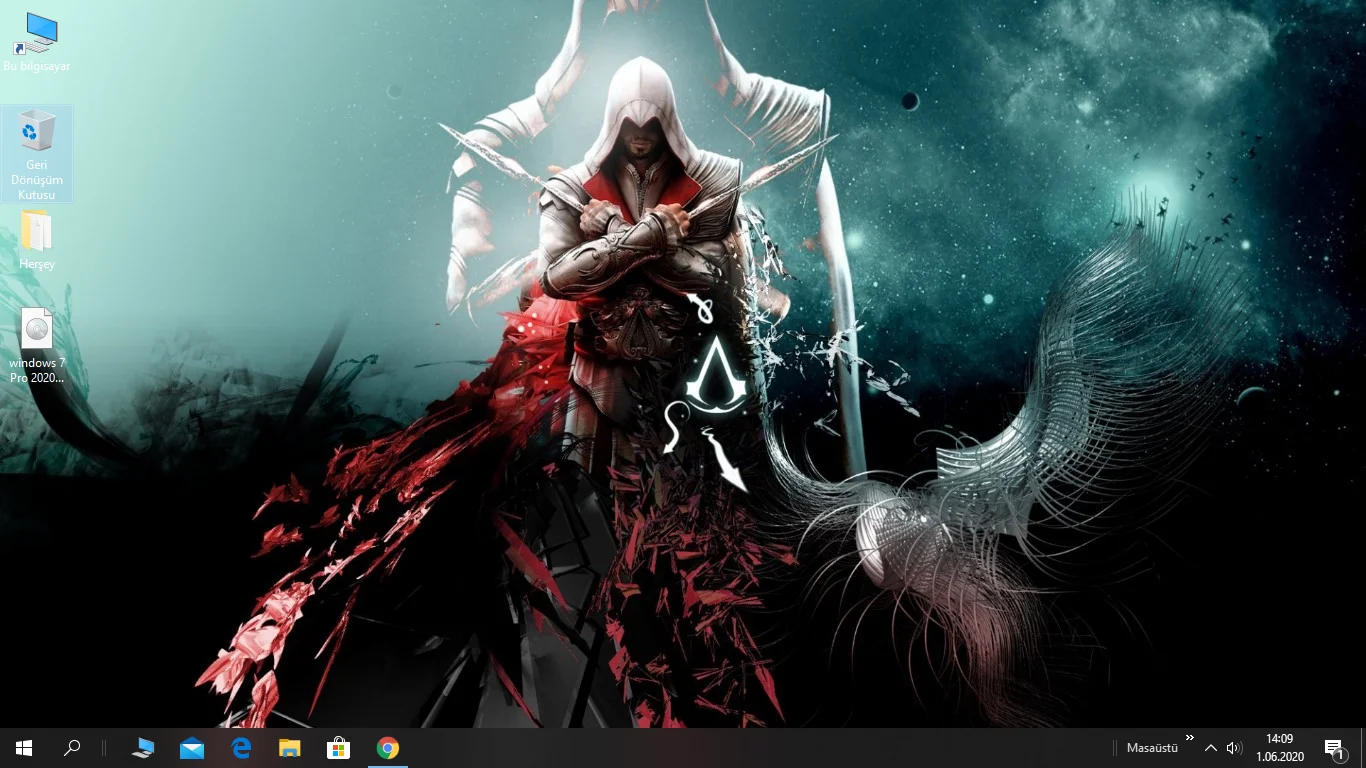The height and width of the screenshot is (768, 1366).
Task: Select the Herşey folder on the desktop
Action: 37,240
